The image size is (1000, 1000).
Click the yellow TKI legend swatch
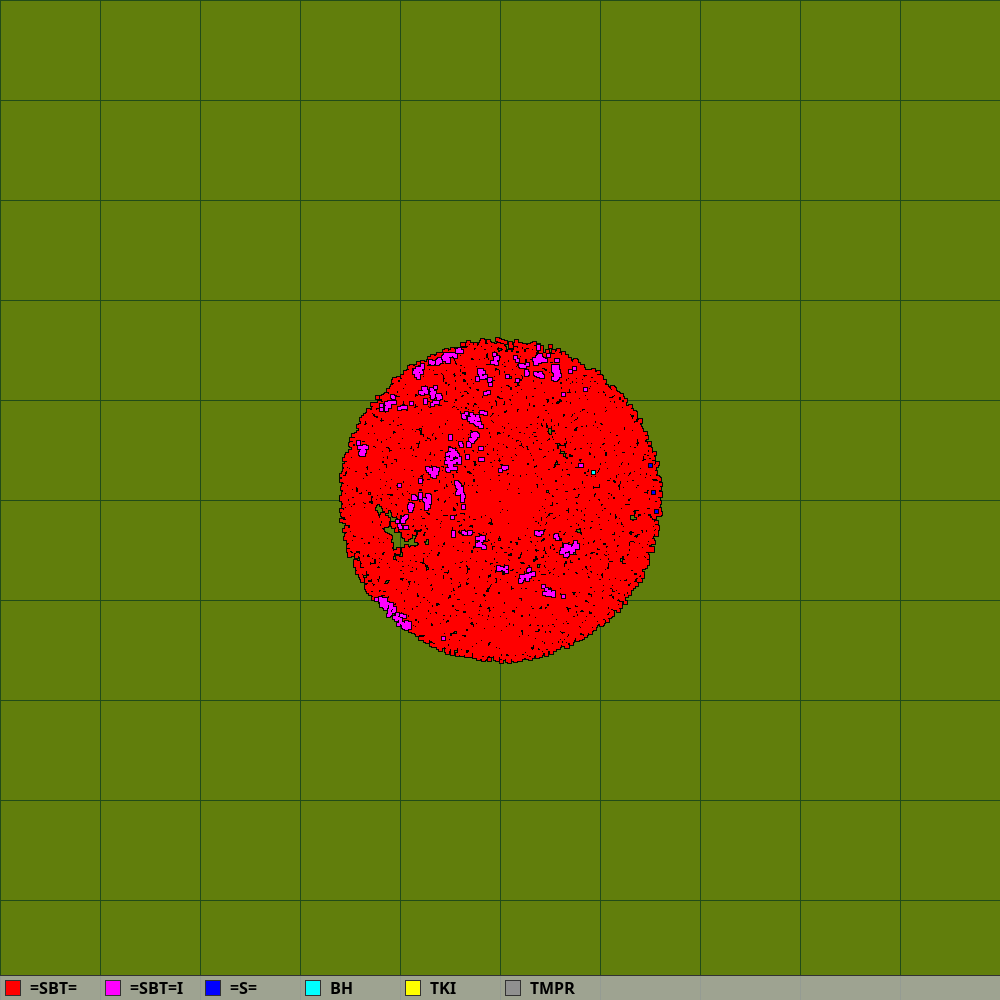pyautogui.click(x=413, y=988)
